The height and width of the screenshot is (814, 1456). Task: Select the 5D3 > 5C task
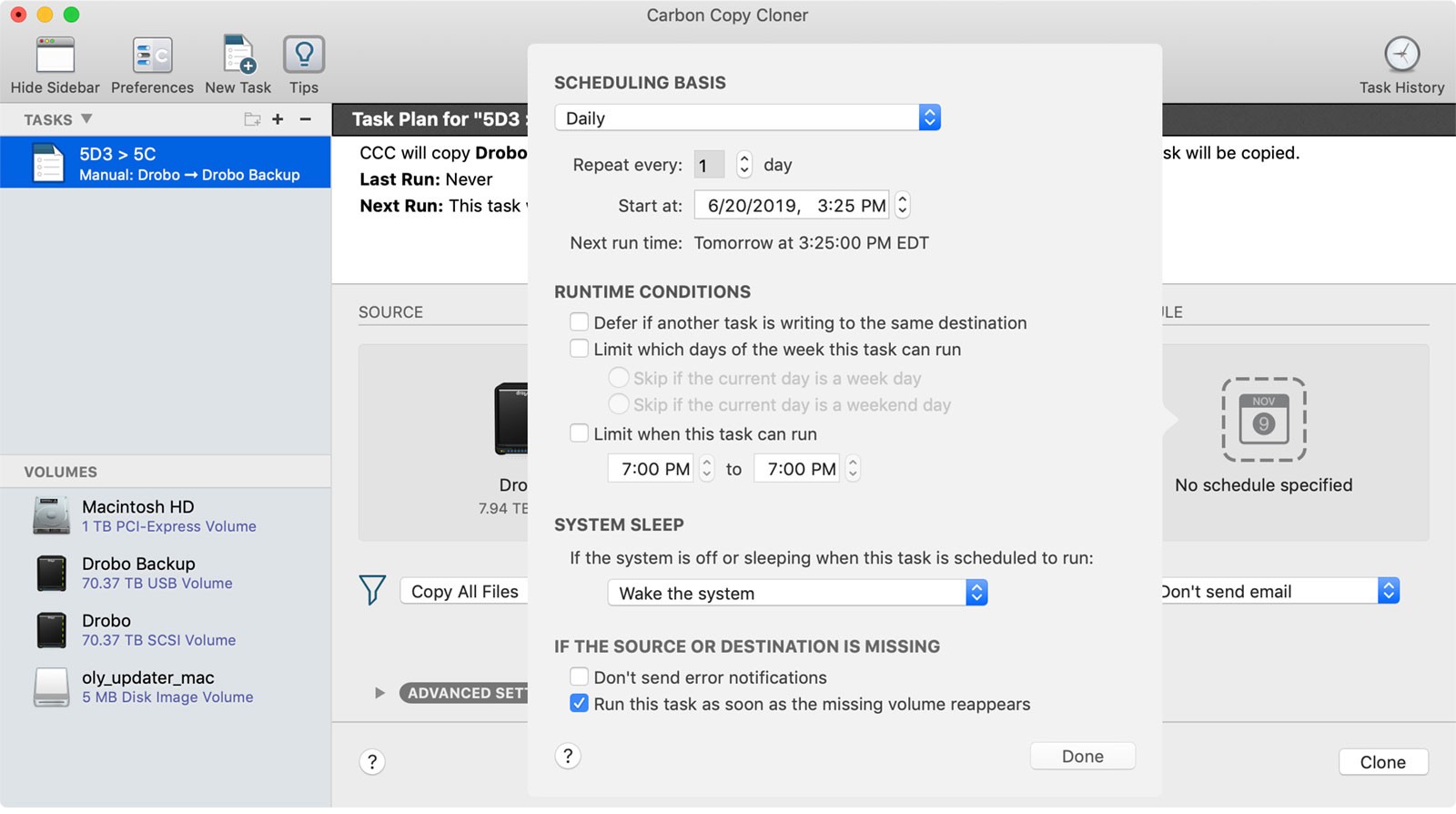166,163
